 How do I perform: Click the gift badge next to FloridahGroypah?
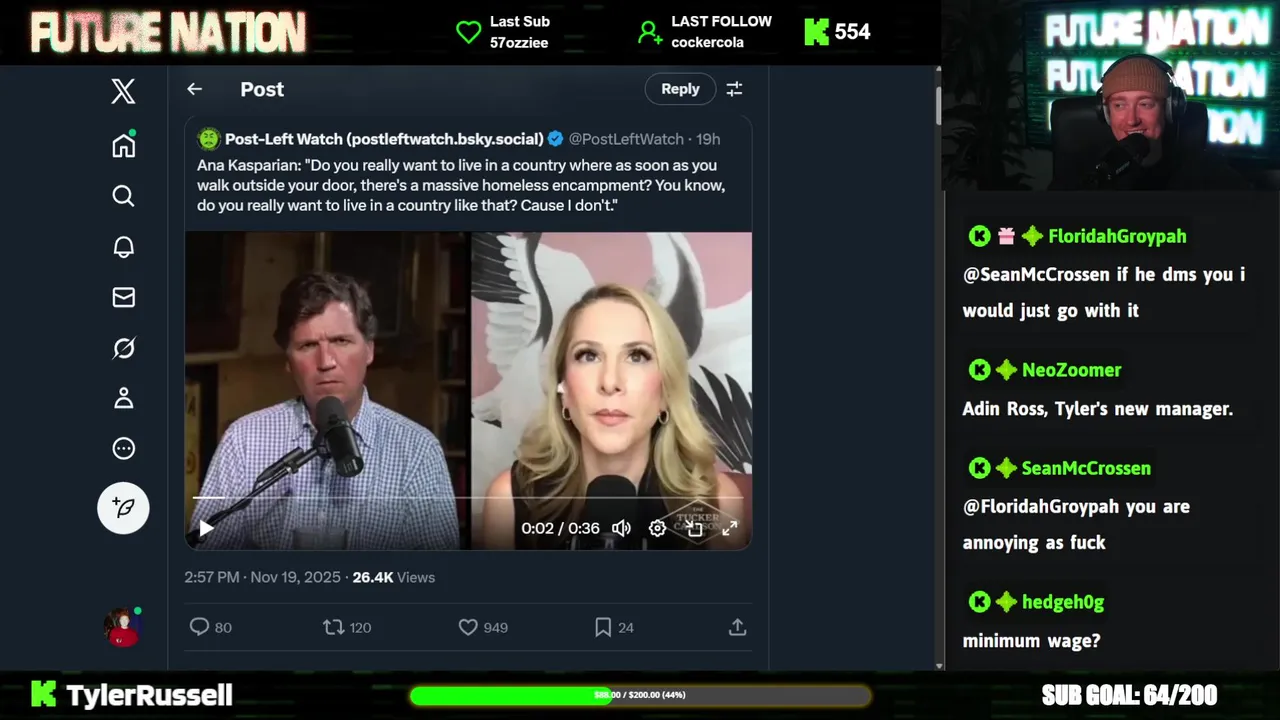pos(1005,236)
